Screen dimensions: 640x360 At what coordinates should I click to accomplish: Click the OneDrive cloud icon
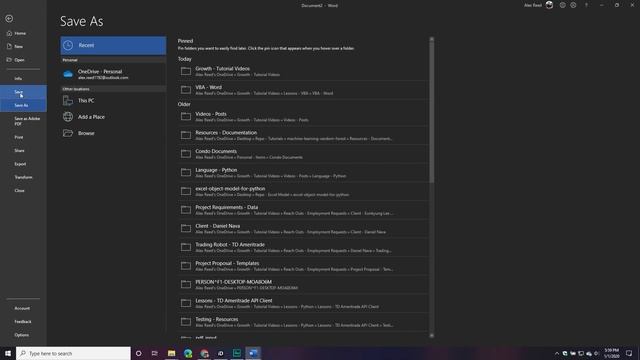(x=68, y=74)
